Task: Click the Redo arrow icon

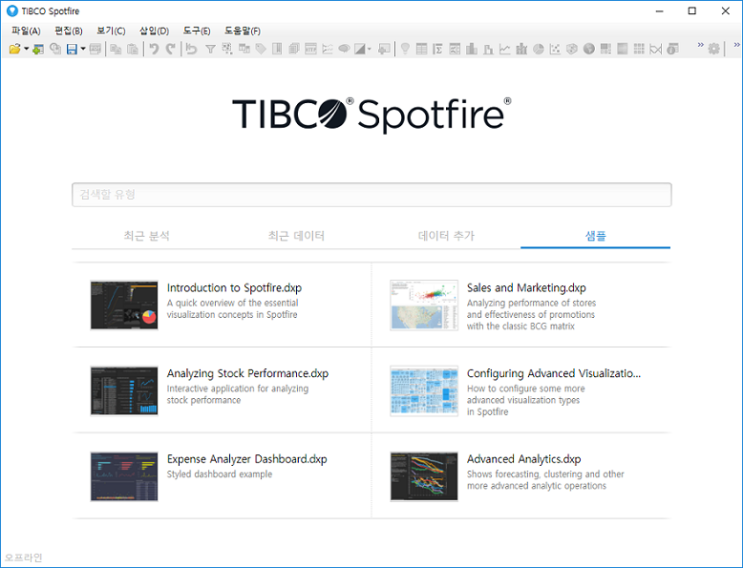Action: [x=171, y=49]
